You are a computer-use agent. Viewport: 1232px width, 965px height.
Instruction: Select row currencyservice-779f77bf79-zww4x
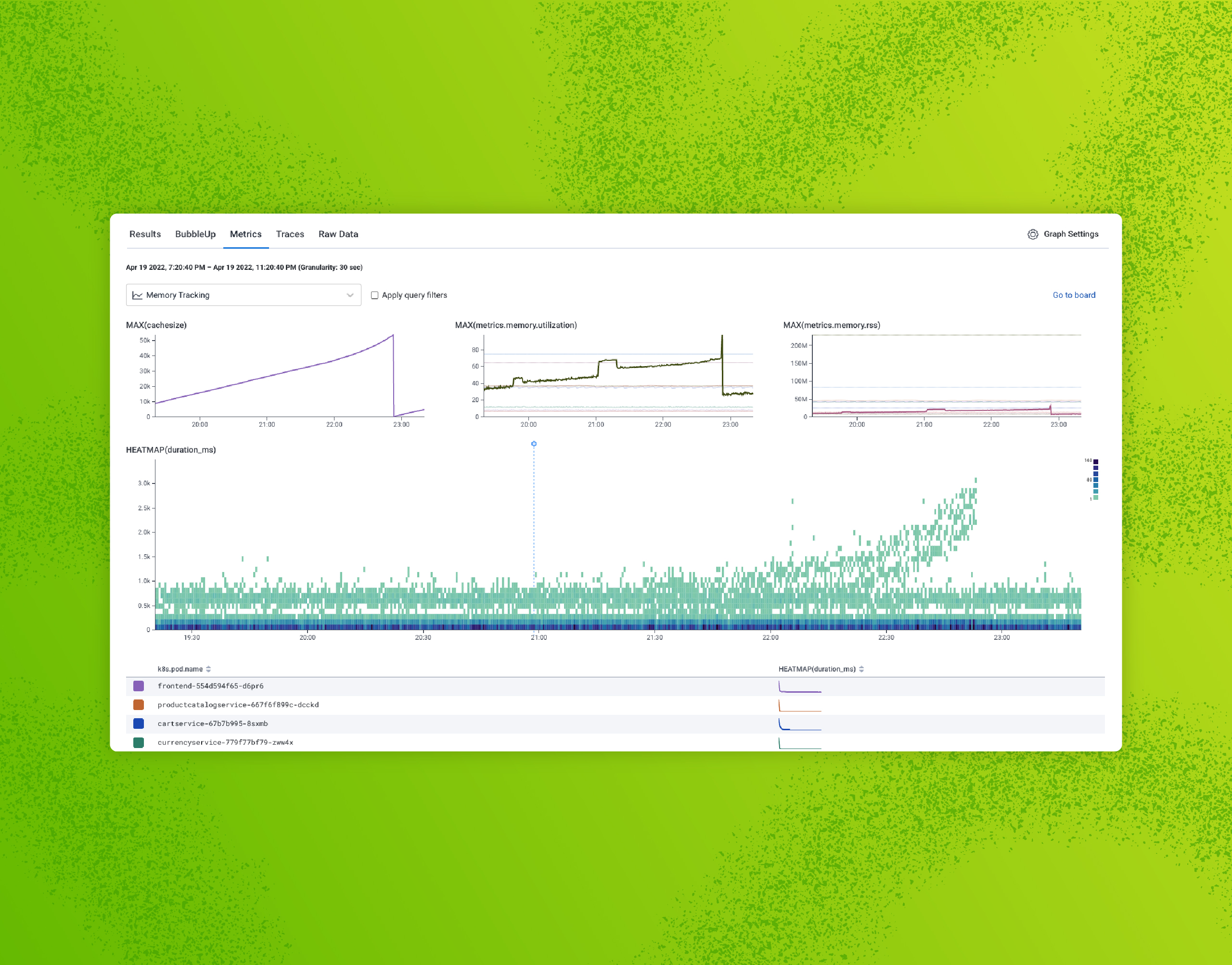pos(615,742)
